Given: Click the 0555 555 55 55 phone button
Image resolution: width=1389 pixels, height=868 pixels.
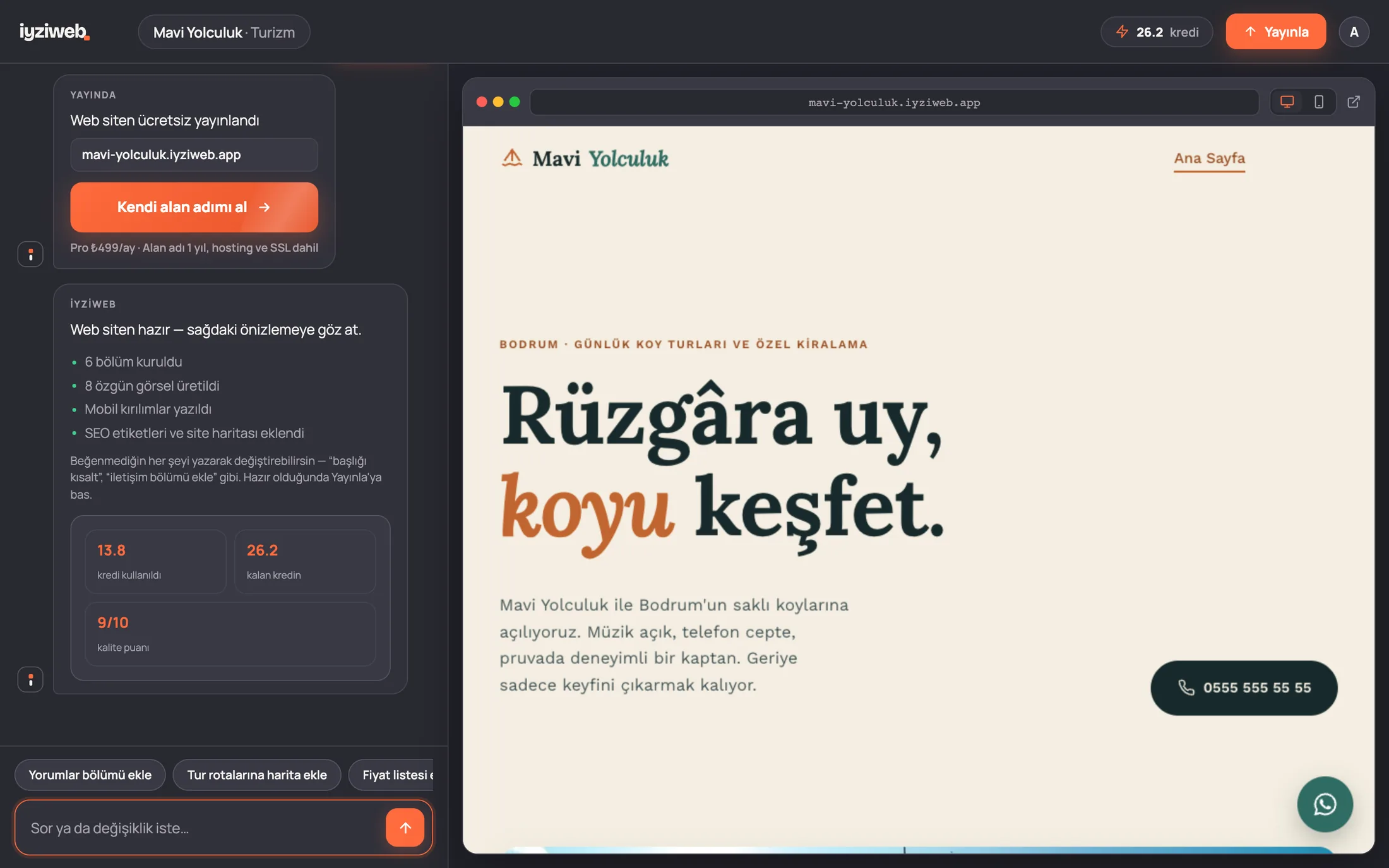Looking at the screenshot, I should click(x=1244, y=687).
